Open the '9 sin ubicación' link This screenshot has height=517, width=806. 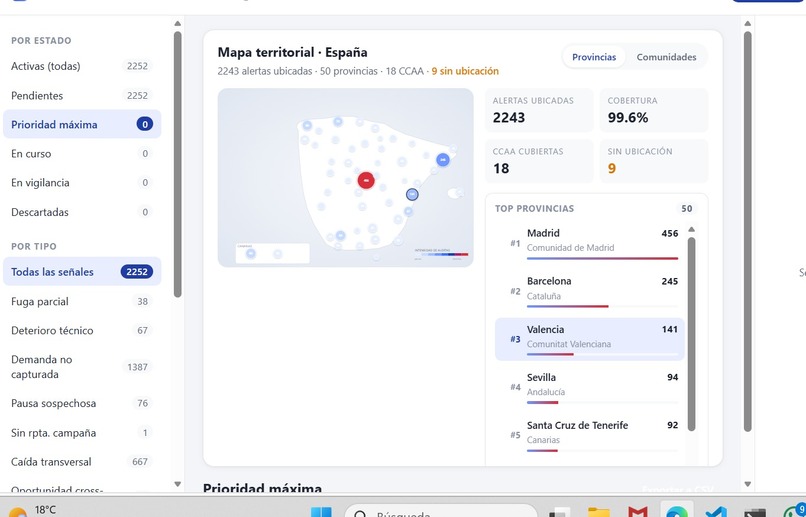click(x=465, y=71)
